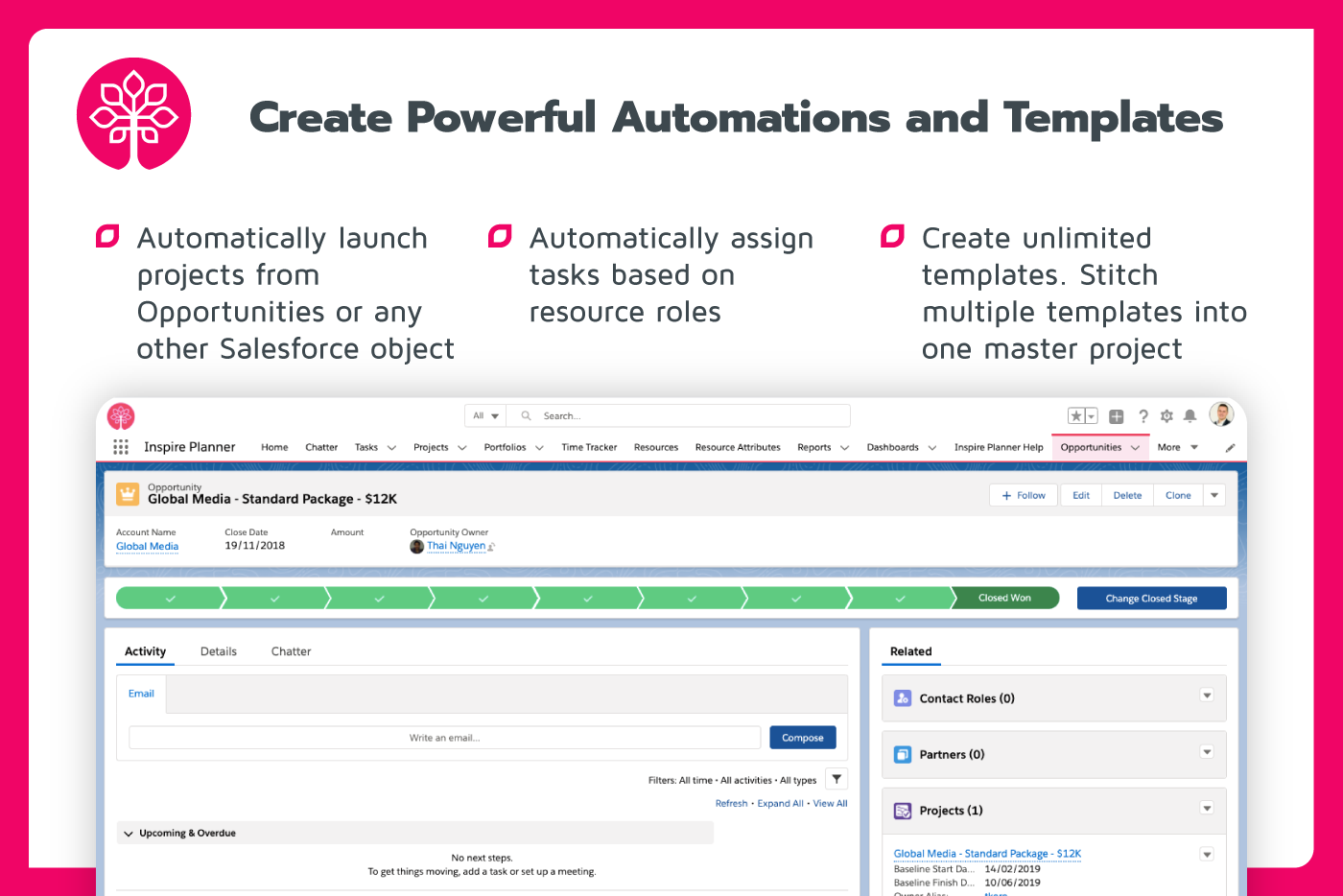Open the Resources nav tab
1343x896 pixels.
[656, 447]
